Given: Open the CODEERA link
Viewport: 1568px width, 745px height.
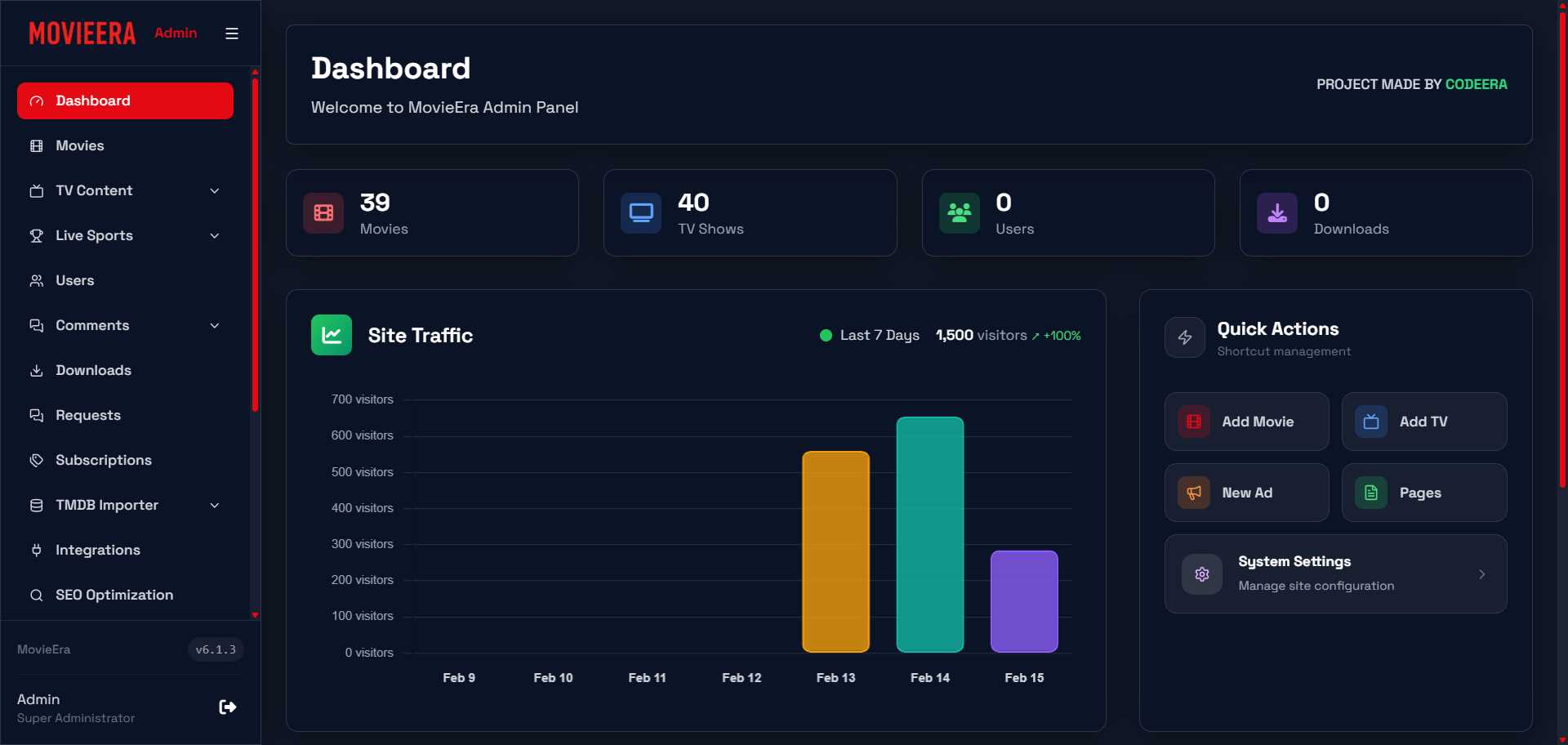Looking at the screenshot, I should pyautogui.click(x=1476, y=84).
